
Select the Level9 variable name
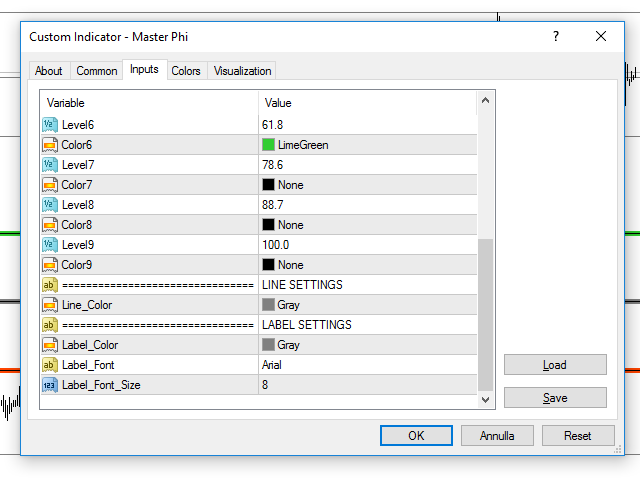point(78,245)
